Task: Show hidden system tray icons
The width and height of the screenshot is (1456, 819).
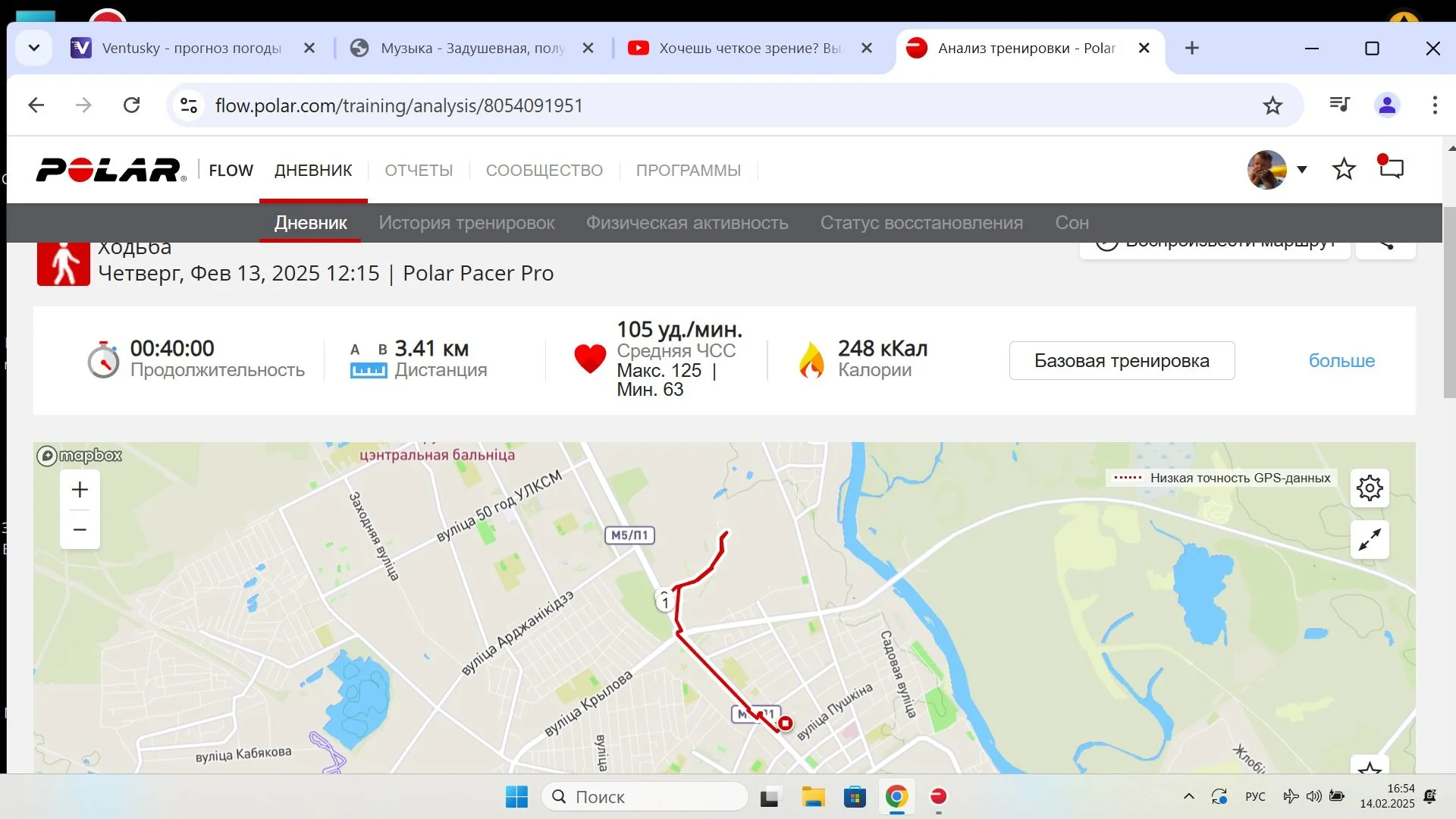Action: [1189, 796]
